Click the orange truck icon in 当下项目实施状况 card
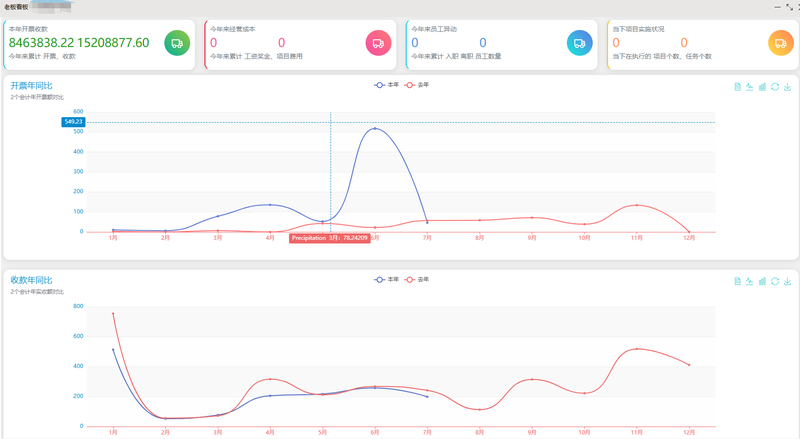 pyautogui.click(x=781, y=43)
